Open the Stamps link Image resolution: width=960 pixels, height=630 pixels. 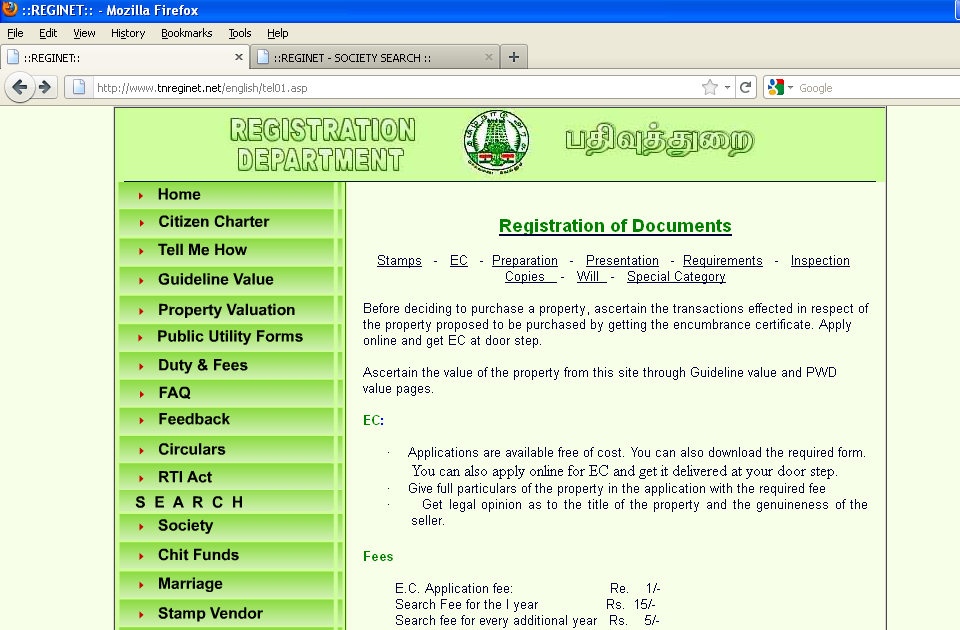399,261
